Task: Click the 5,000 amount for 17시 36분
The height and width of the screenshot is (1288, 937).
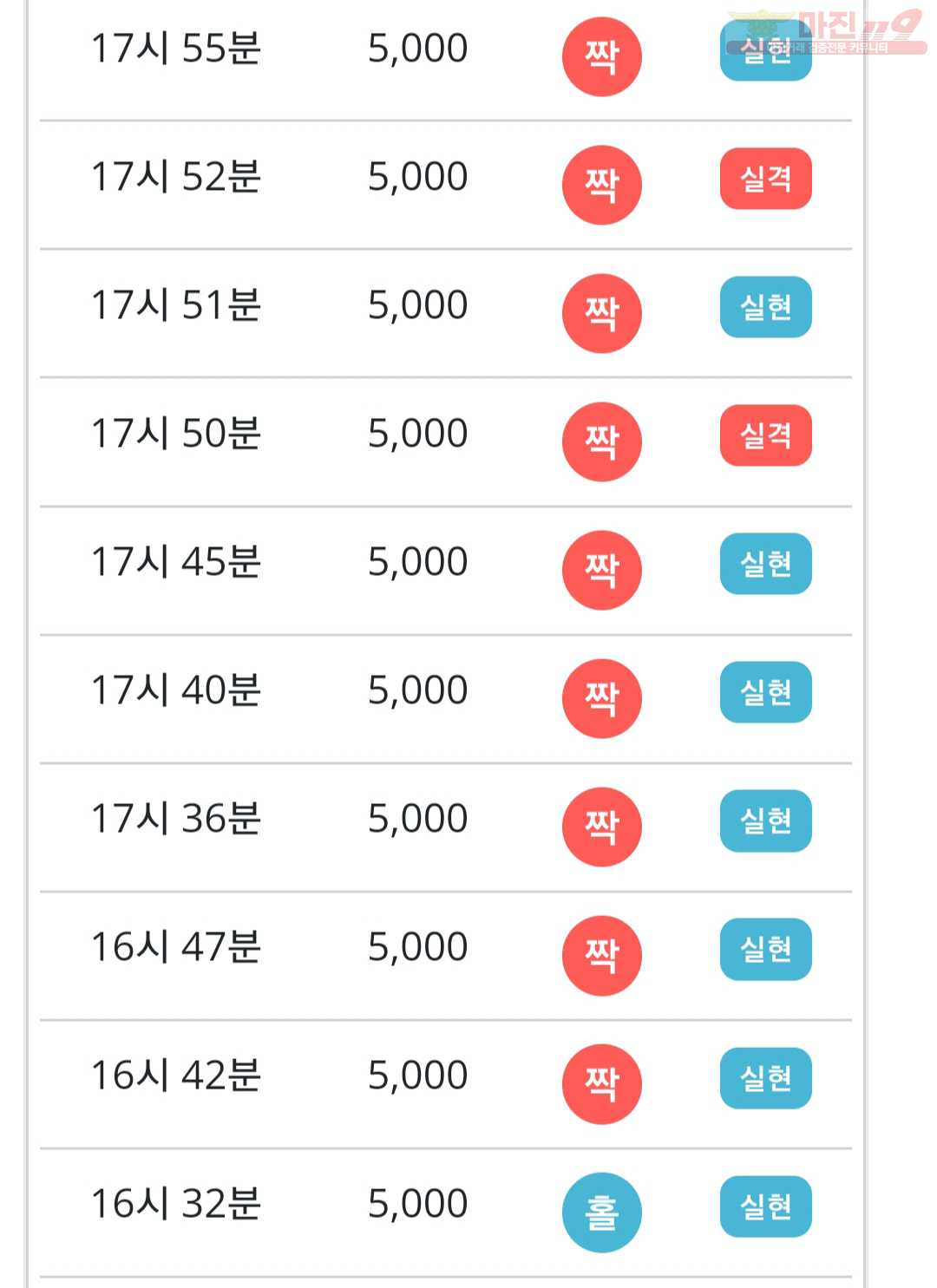Action: click(x=417, y=820)
